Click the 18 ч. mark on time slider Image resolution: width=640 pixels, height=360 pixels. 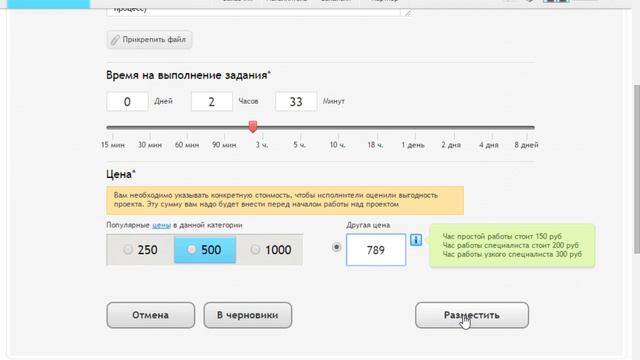pyautogui.click(x=375, y=145)
